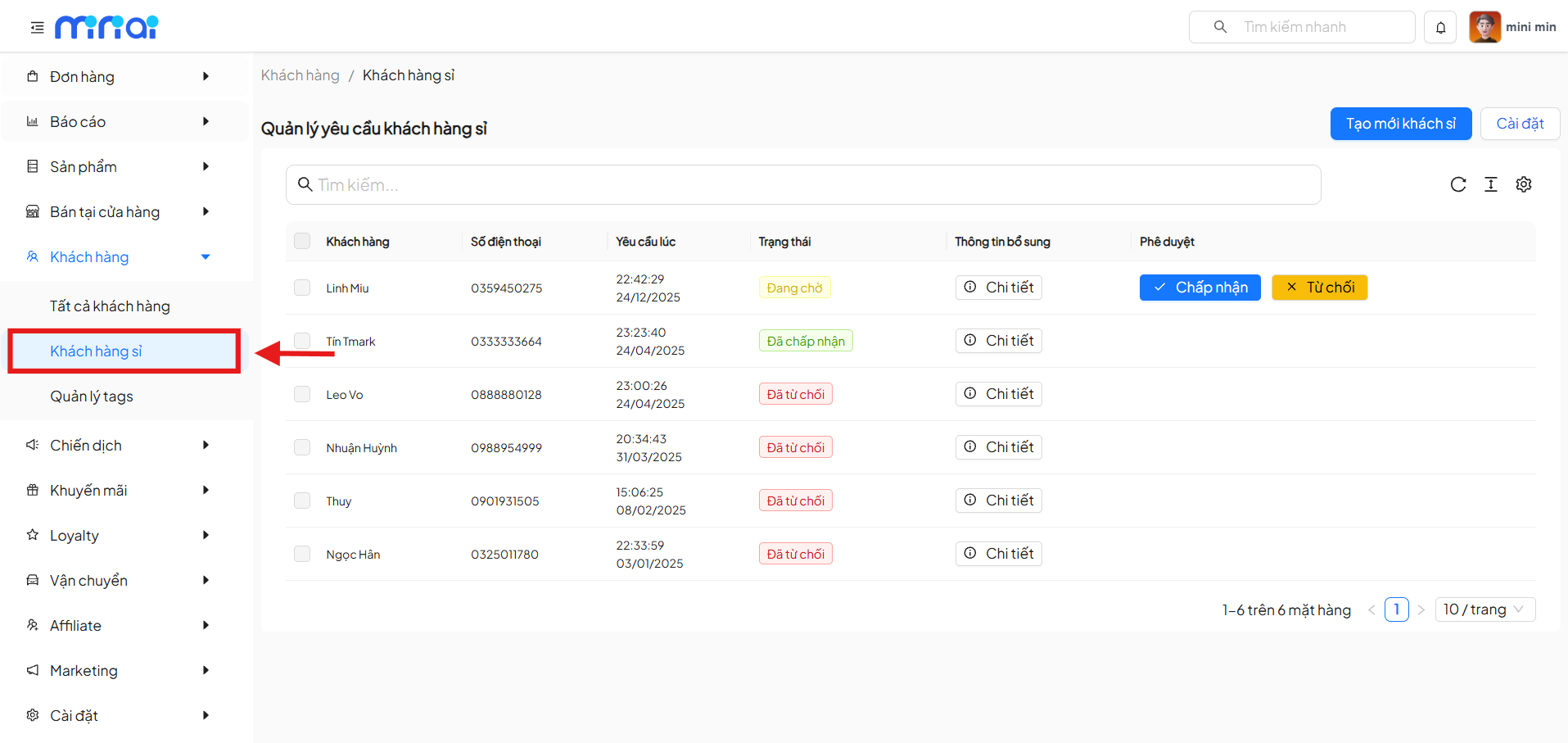Go to next page arrow in pagination

(1421, 609)
